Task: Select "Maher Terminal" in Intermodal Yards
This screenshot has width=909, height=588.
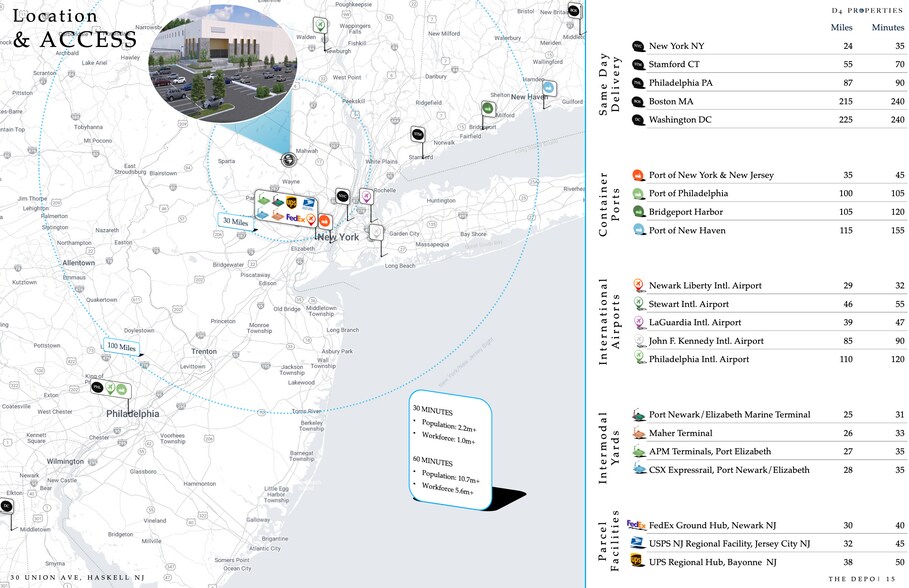Action: pos(680,434)
